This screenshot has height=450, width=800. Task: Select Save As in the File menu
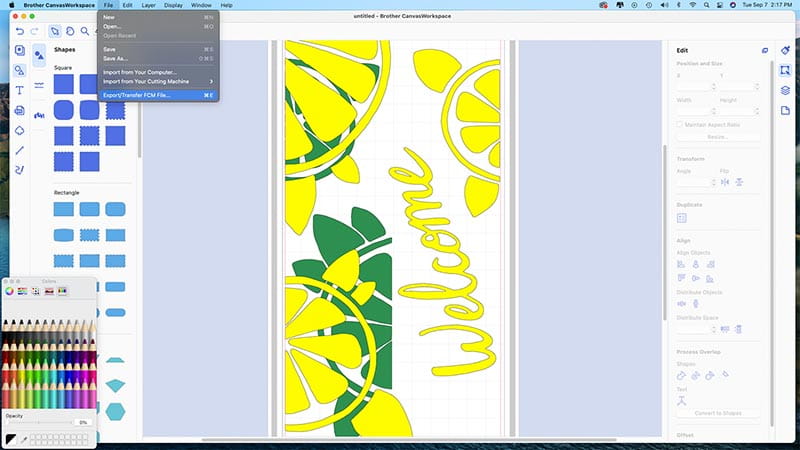point(158,59)
